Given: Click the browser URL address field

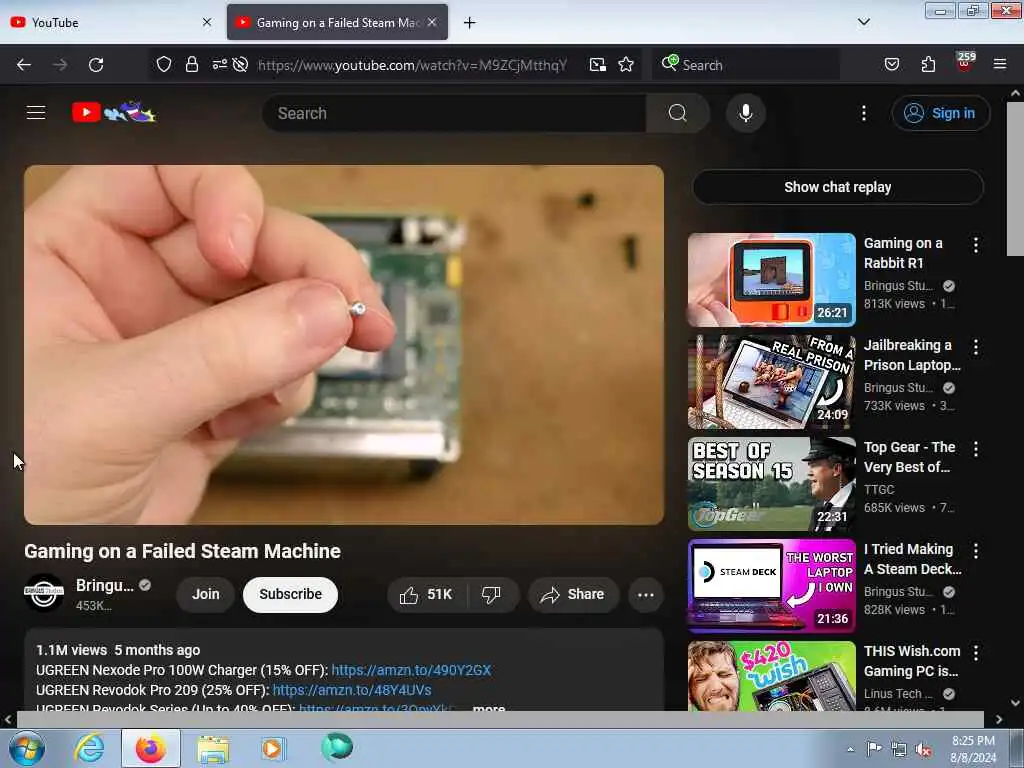Looking at the screenshot, I should coord(412,65).
